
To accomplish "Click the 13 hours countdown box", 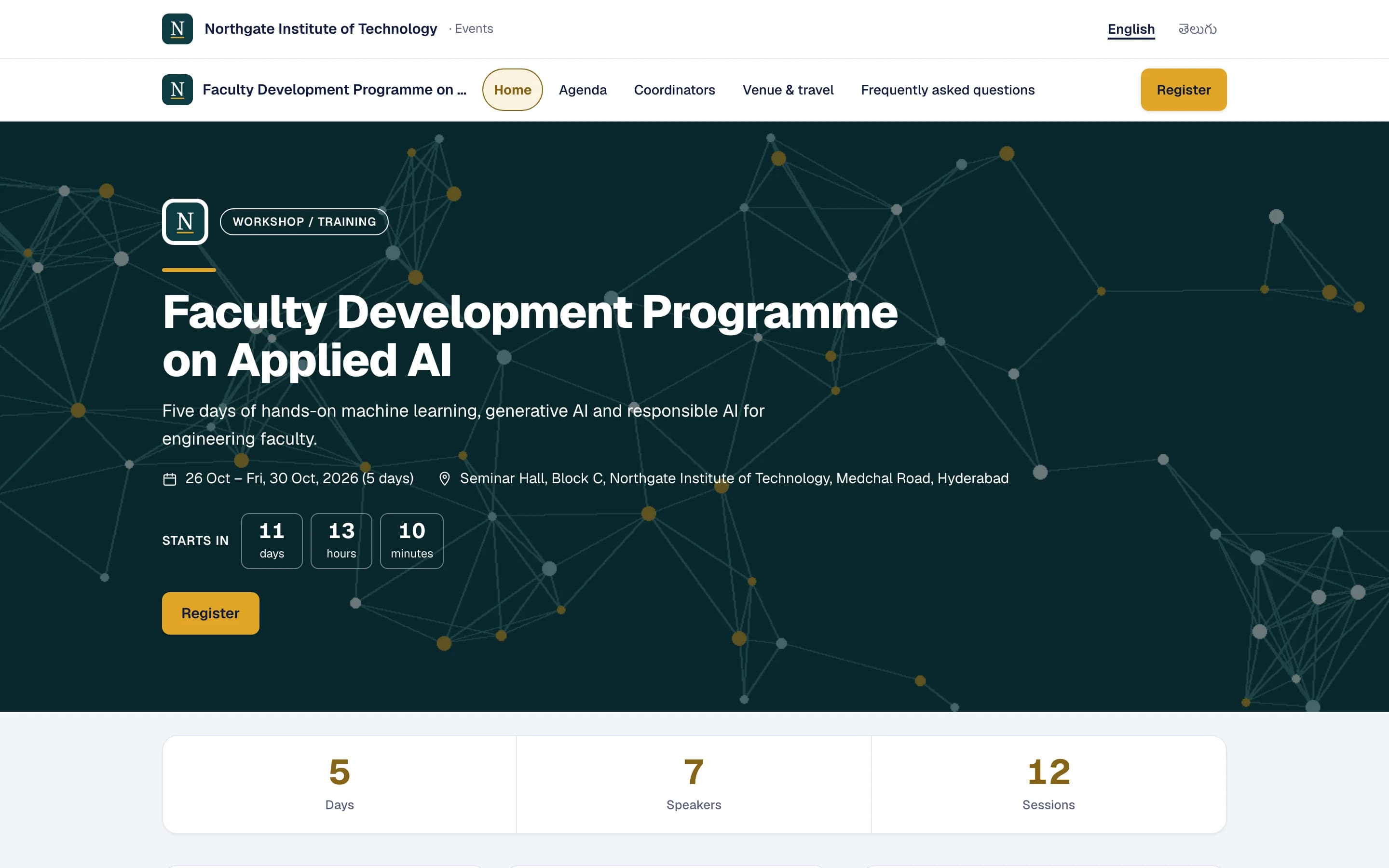I will 341,541.
